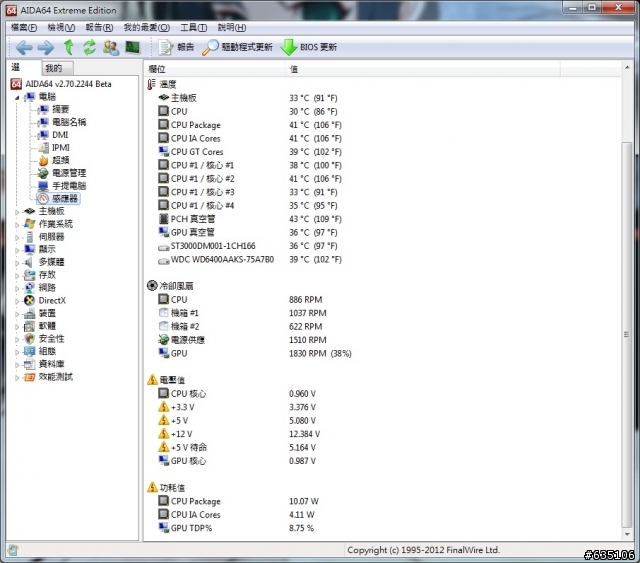The width and height of the screenshot is (640, 563).
Task: Click the laptop icon beside 手提電腦
Action: pyautogui.click(x=43, y=186)
